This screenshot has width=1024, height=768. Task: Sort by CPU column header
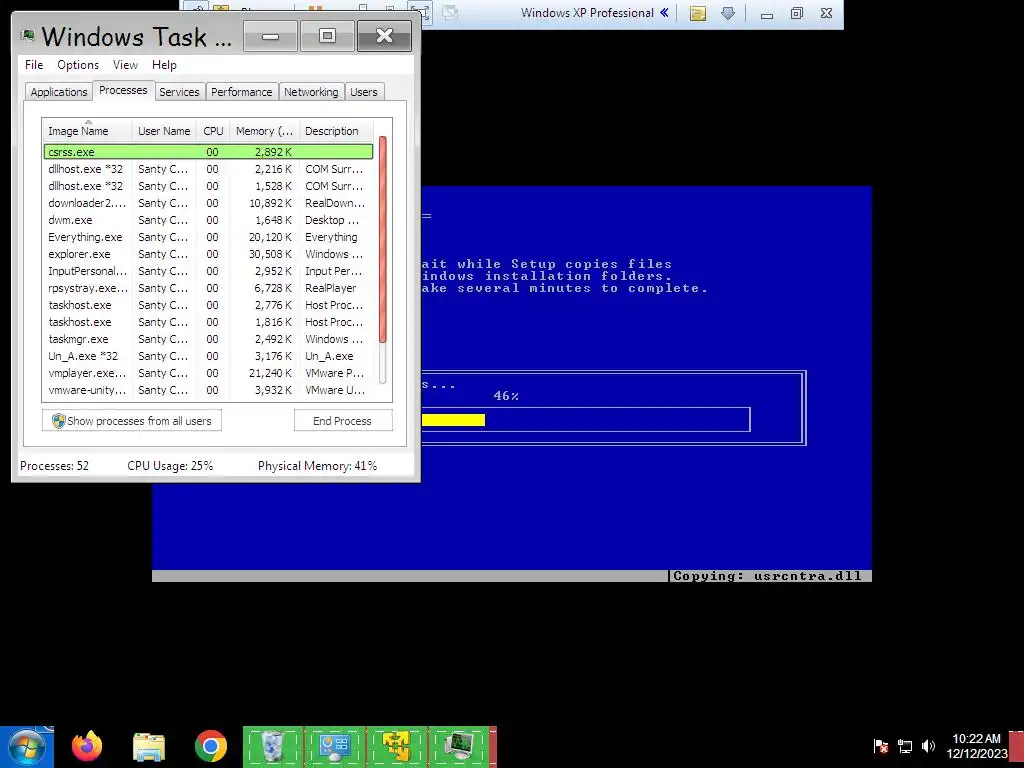213,131
